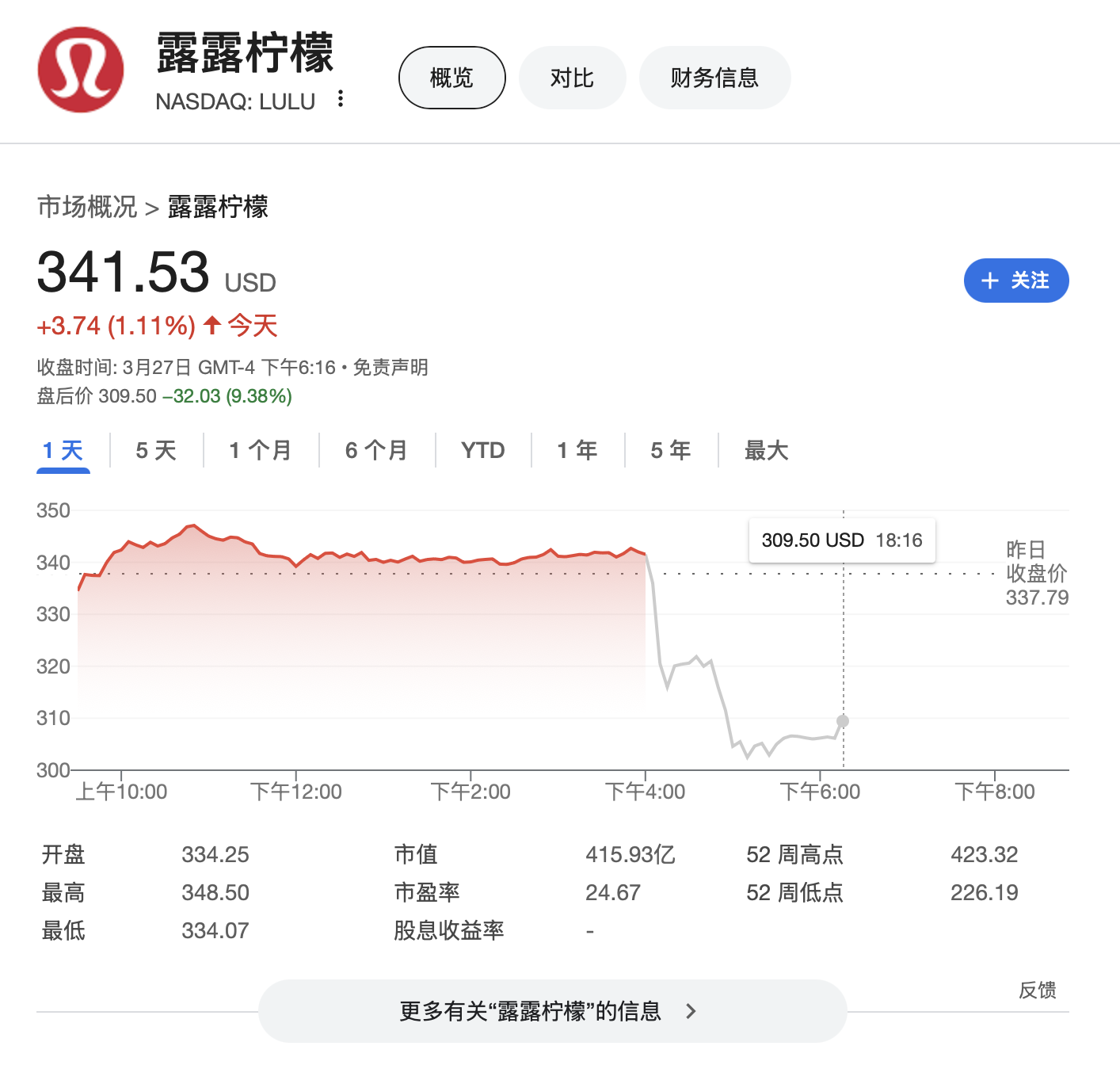The width and height of the screenshot is (1120, 1065).
Task: Click the 309.50 USD price tooltip
Action: 841,540
